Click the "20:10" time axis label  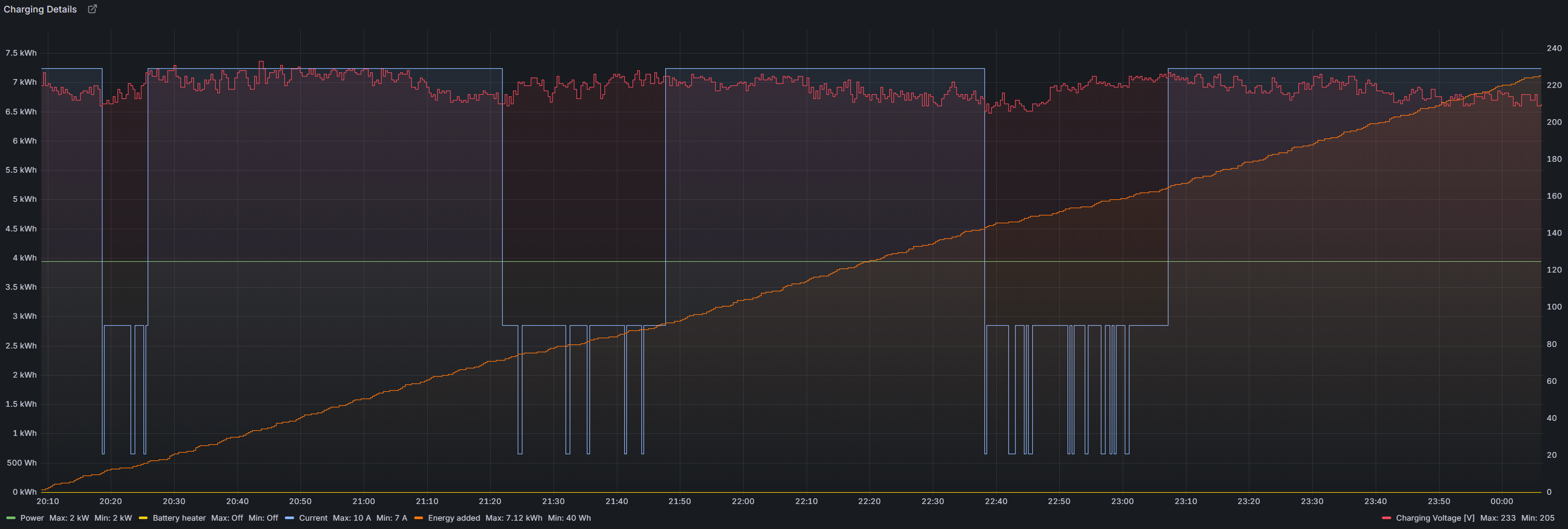coord(47,501)
